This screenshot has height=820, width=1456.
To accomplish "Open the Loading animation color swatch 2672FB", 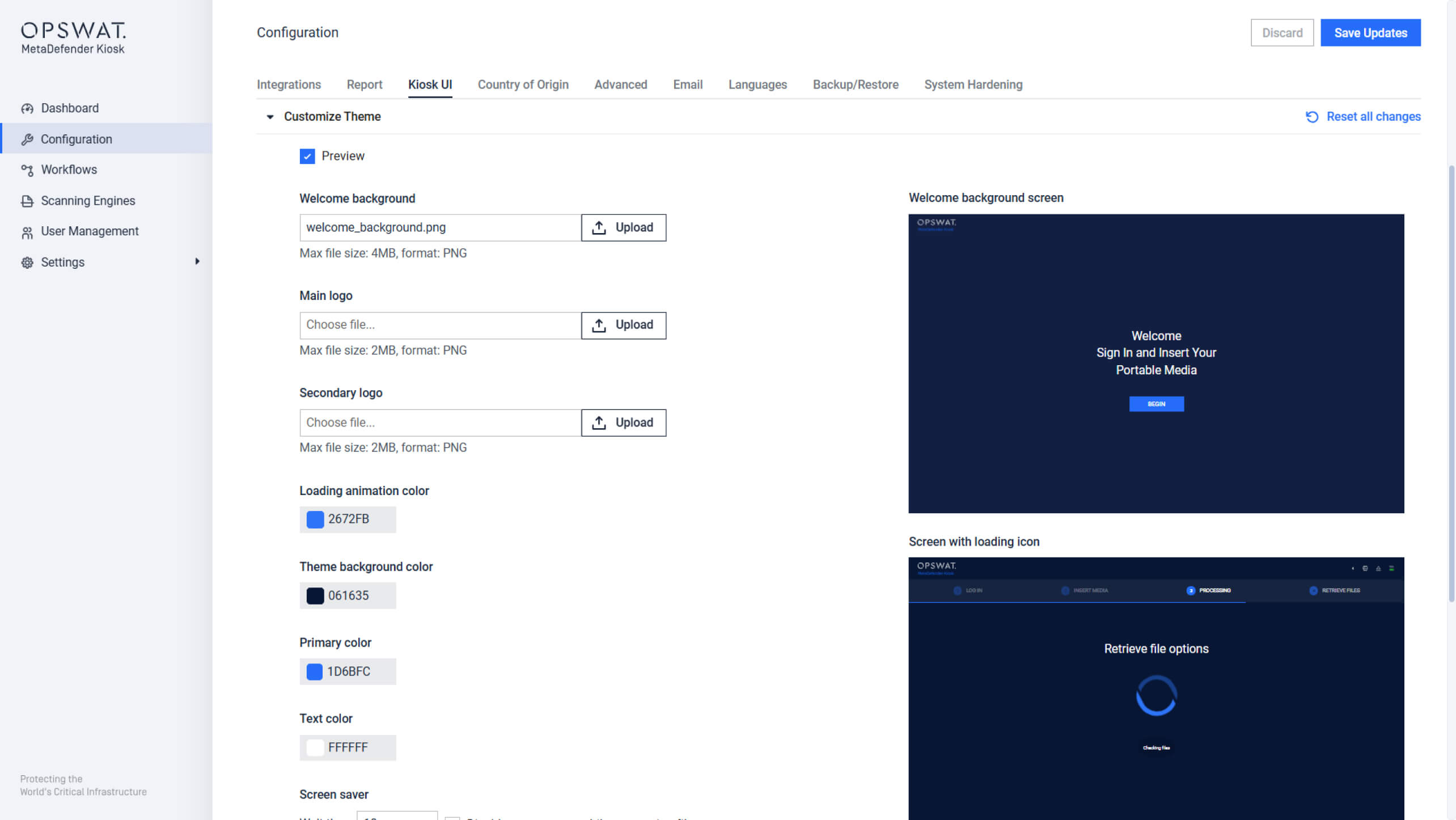I will pyautogui.click(x=315, y=519).
